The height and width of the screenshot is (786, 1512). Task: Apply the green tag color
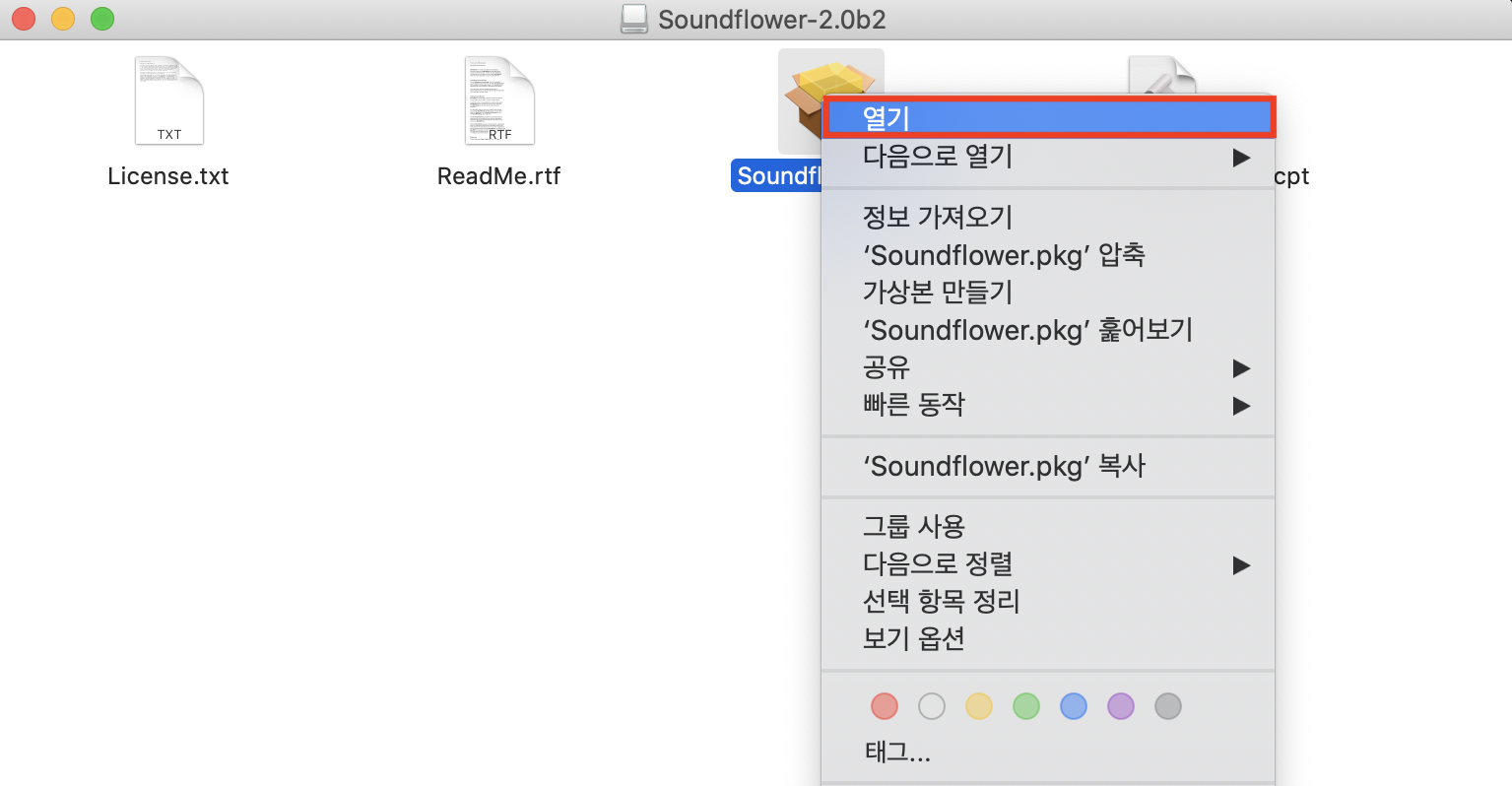(1026, 706)
